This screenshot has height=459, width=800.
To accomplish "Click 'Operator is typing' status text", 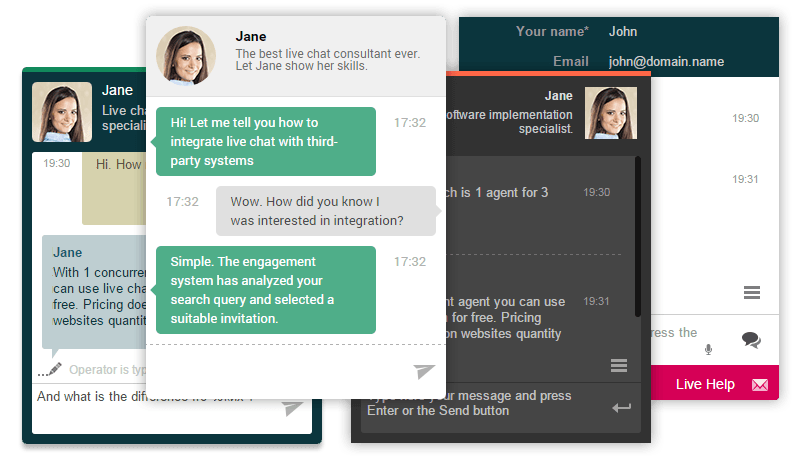I will 108,370.
